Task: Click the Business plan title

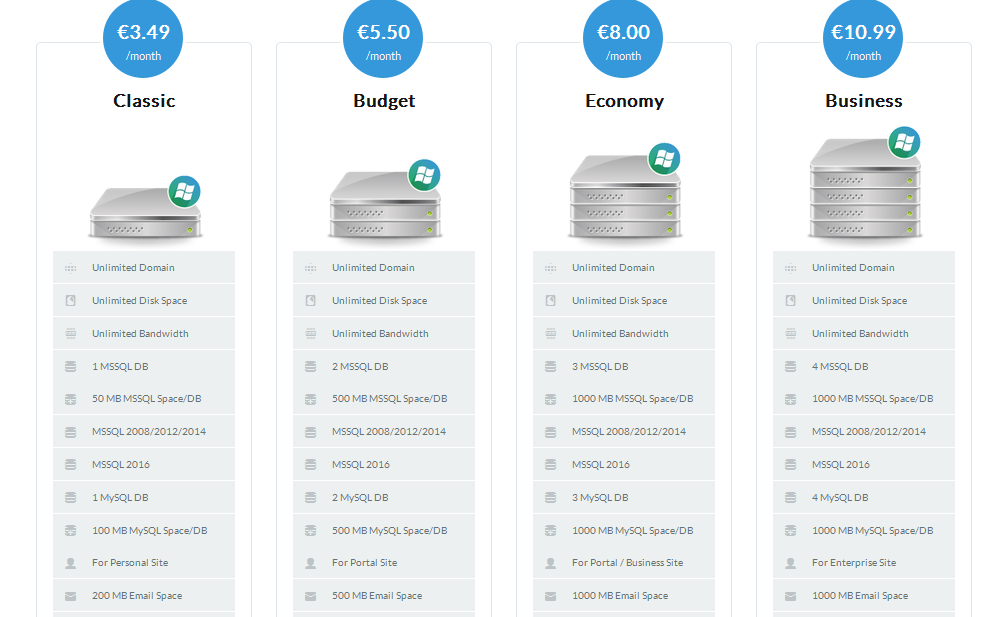Action: [864, 101]
